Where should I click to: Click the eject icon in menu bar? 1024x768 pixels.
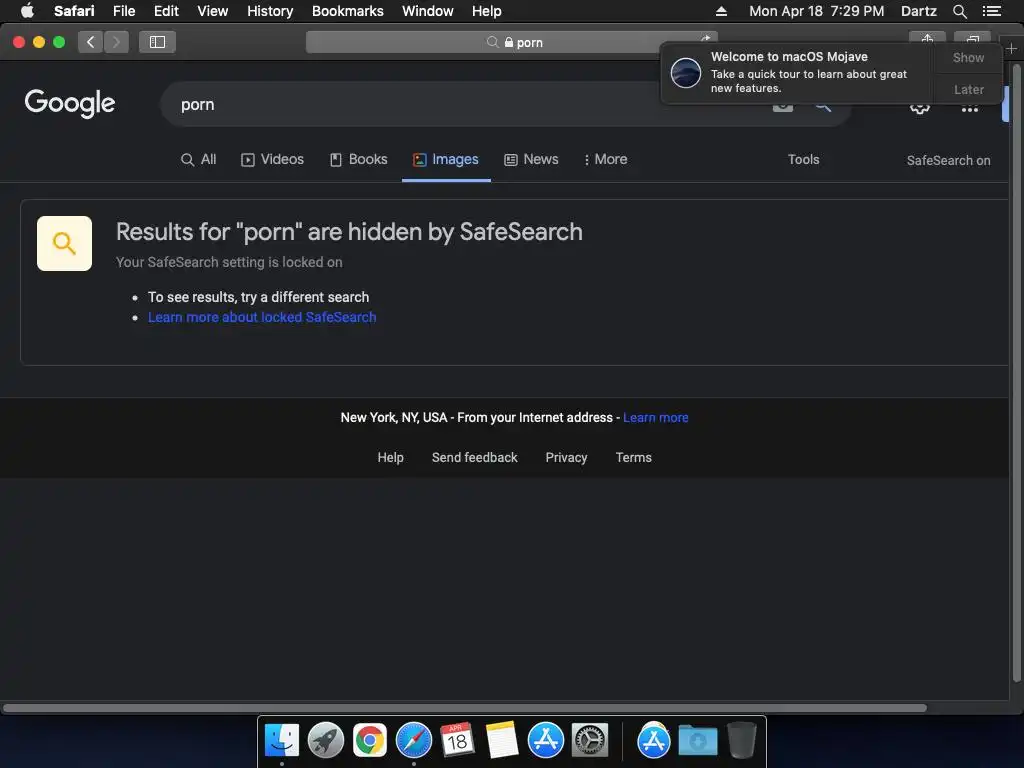[721, 11]
